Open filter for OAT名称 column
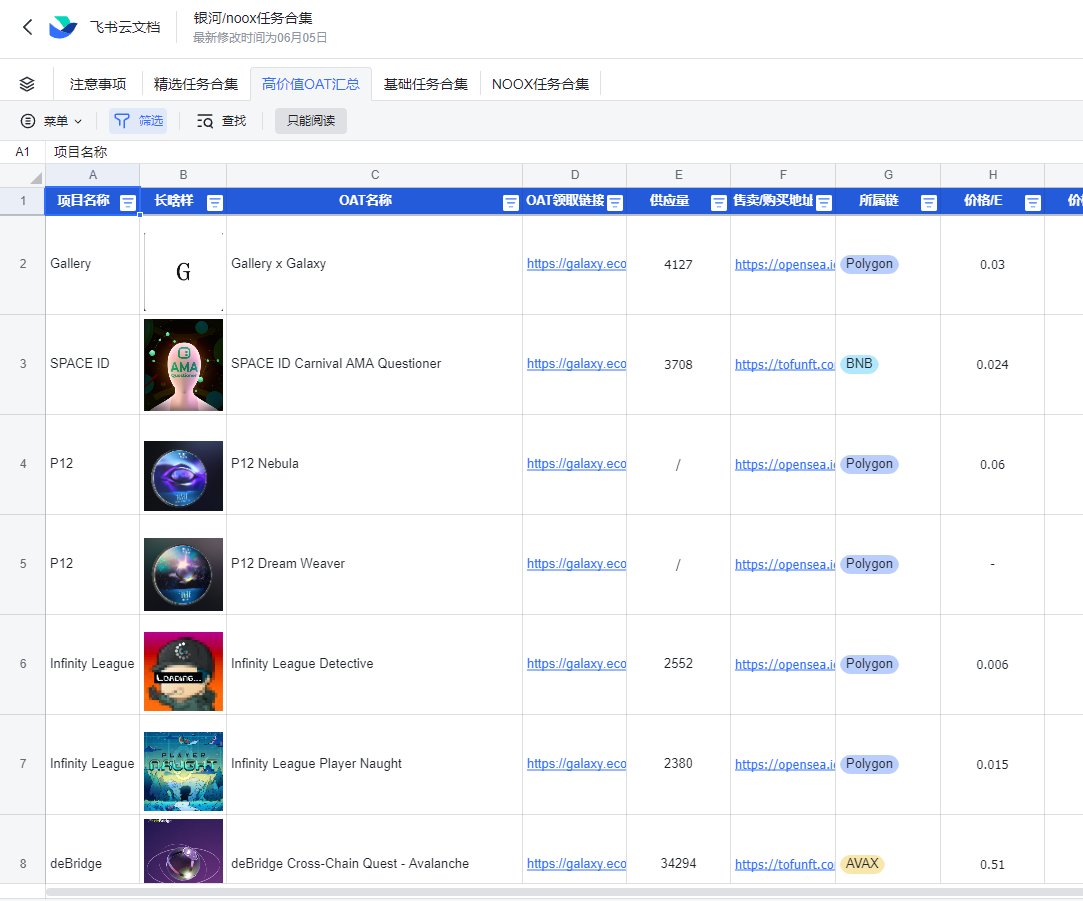This screenshot has width=1083, height=901. click(x=510, y=202)
